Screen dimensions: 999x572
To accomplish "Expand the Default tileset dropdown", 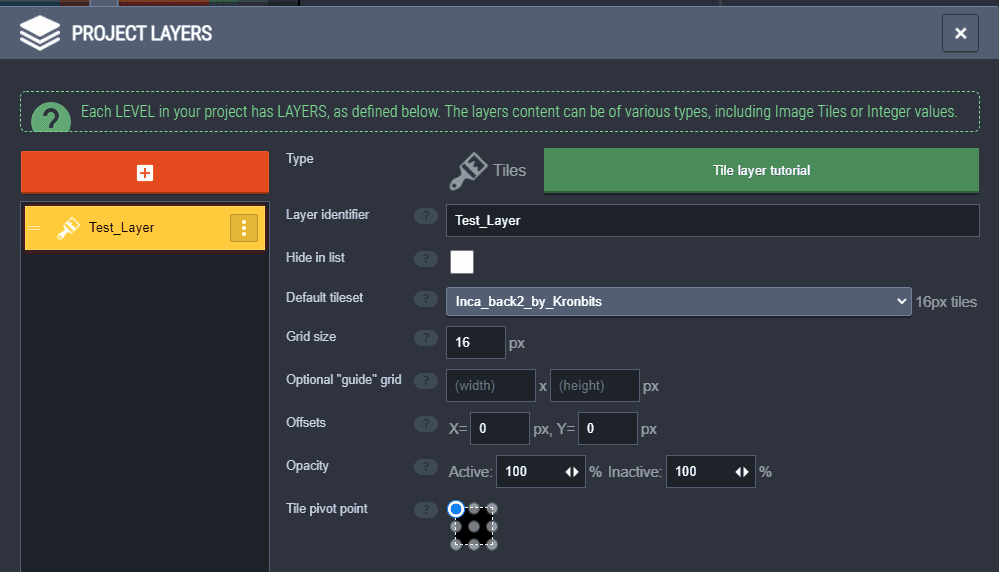I will 678,301.
